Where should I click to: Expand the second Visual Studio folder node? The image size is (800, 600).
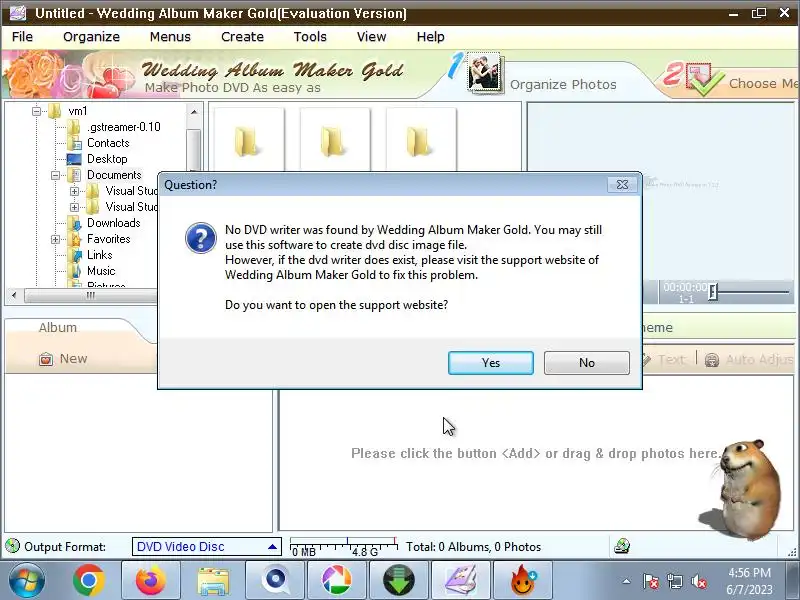coord(74,207)
